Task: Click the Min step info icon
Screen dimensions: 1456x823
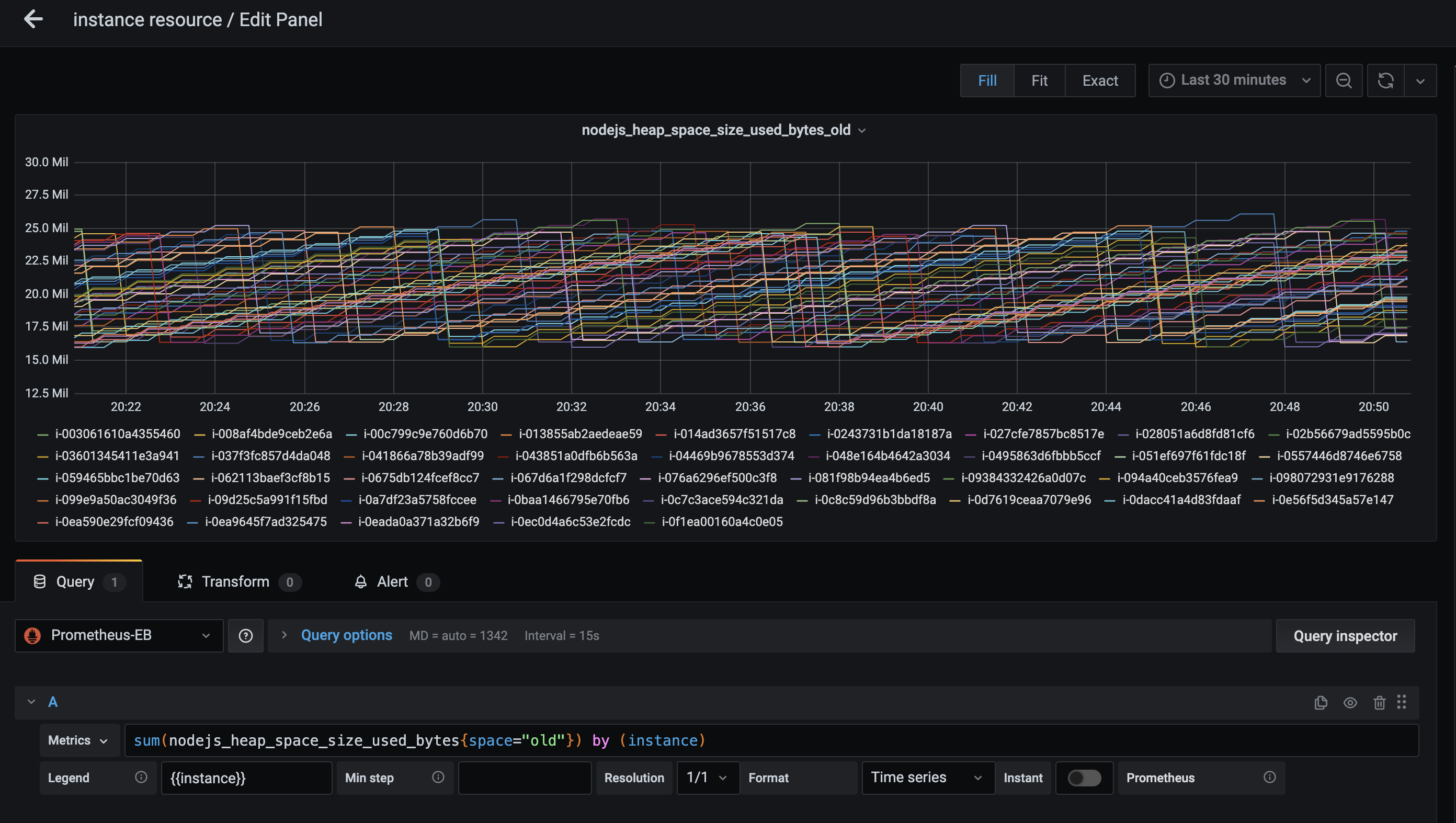Action: (437, 777)
